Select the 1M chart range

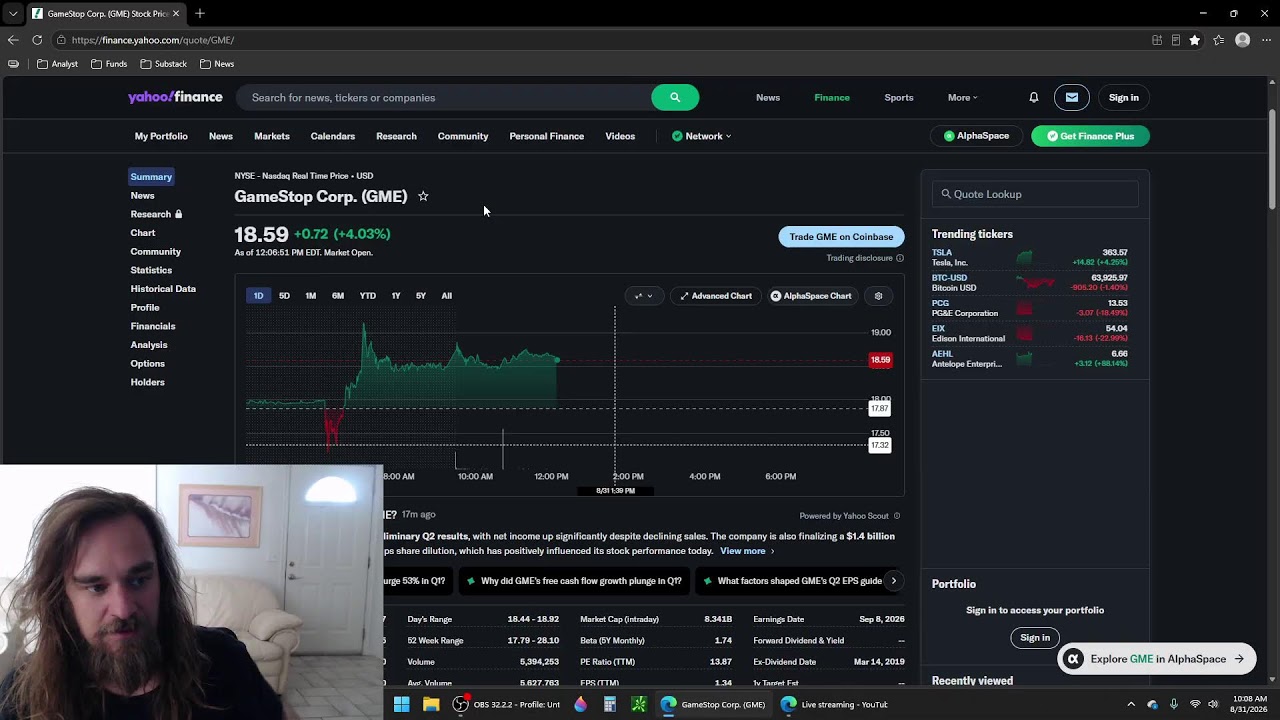(311, 296)
